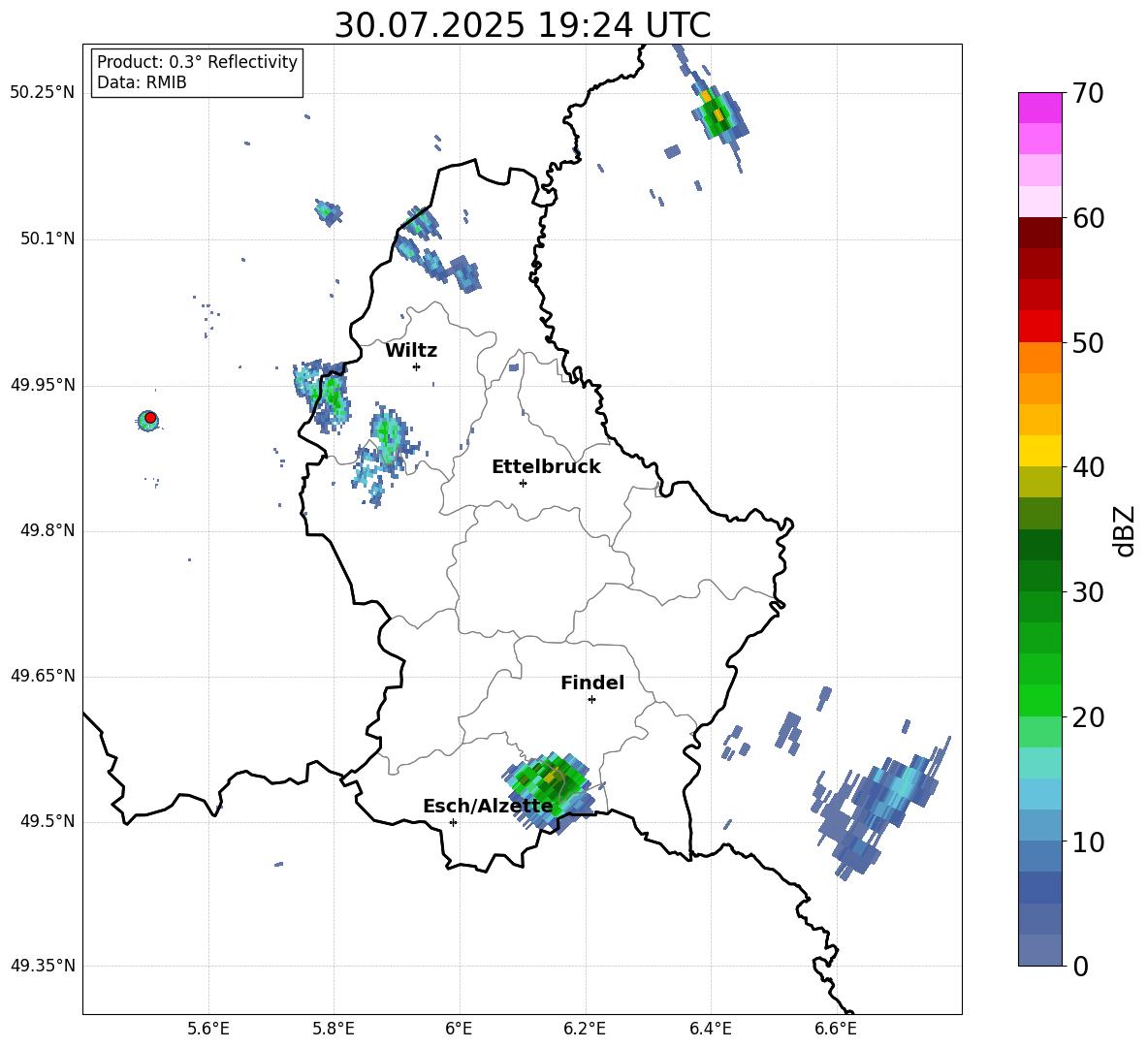Click the 40 tick on the colorbar
Screen dimensions: 1148x1048
(1088, 467)
